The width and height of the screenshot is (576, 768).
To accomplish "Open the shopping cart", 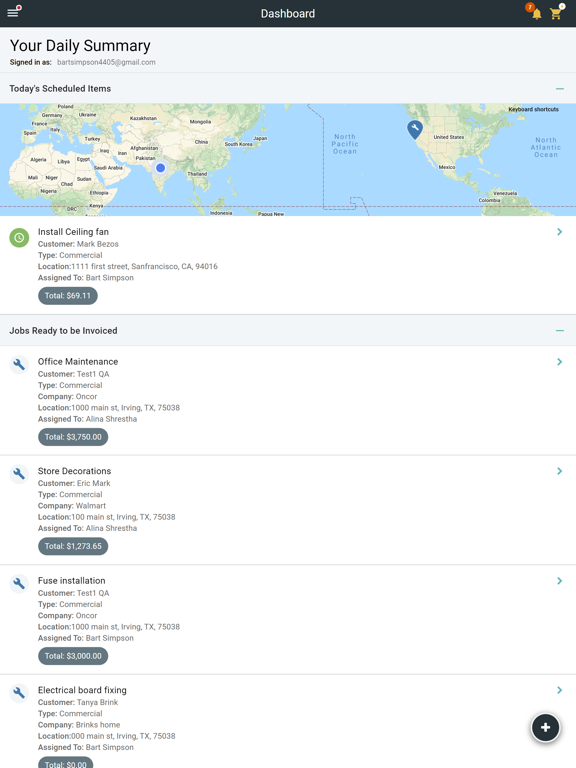I will pos(555,13).
